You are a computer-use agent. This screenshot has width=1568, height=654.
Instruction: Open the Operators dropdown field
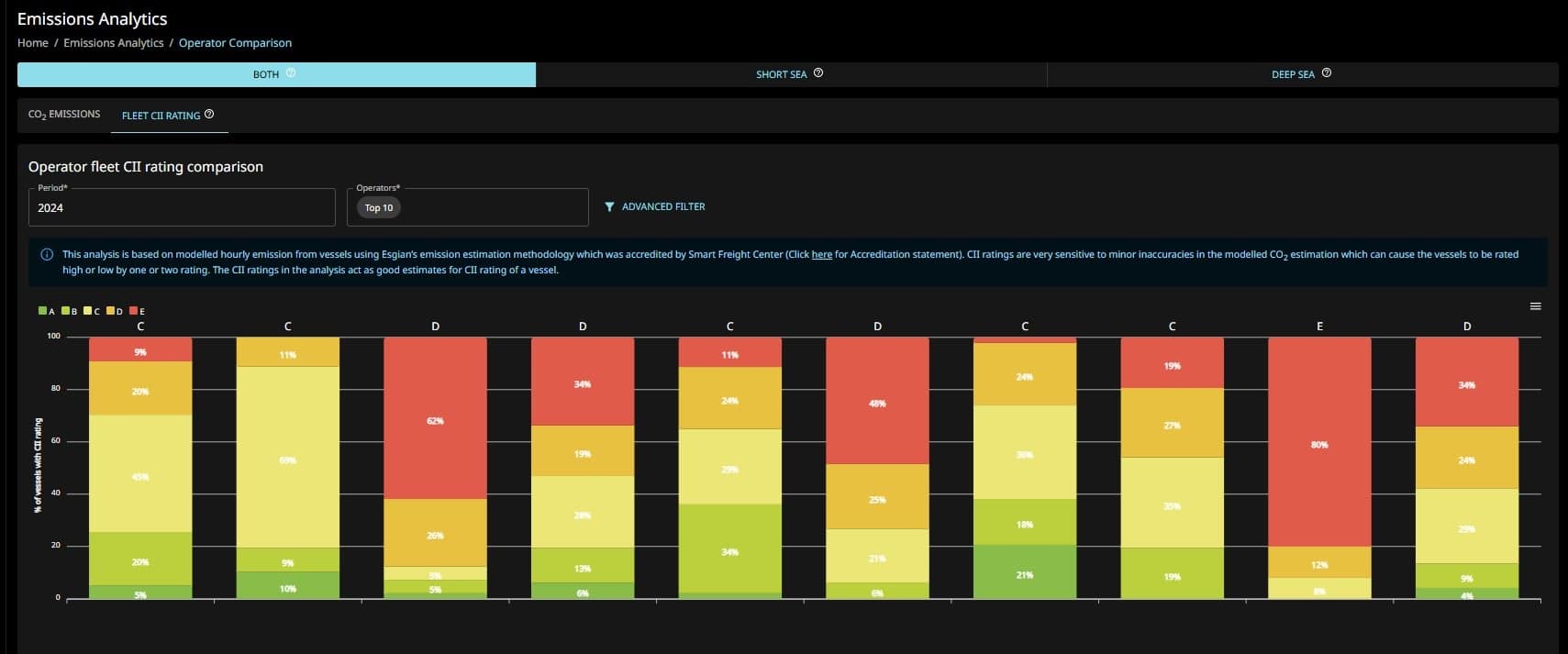click(495, 208)
